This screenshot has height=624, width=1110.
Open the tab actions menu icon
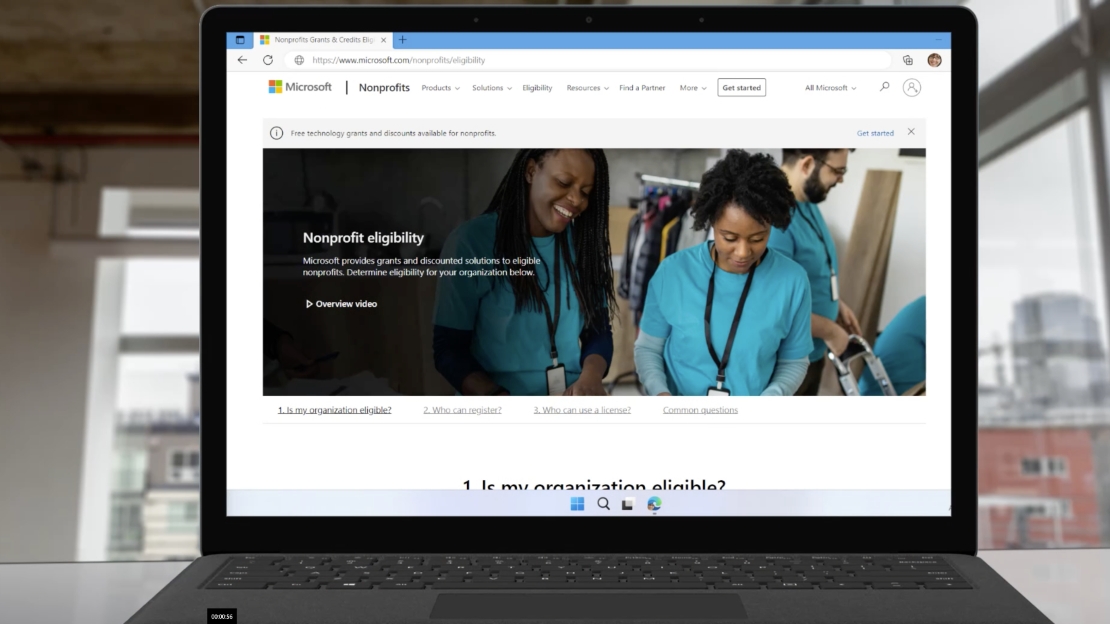click(240, 40)
